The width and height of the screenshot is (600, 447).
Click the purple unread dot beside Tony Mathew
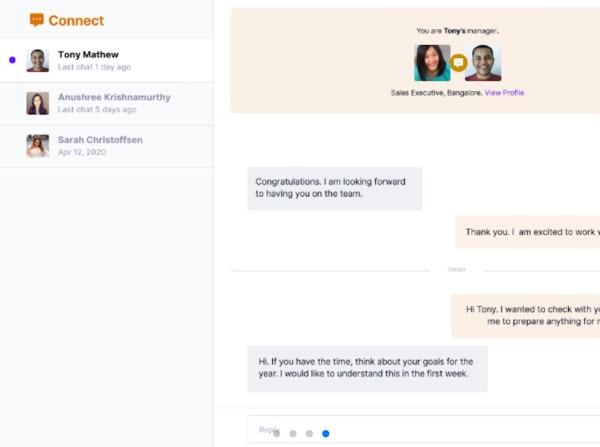click(x=12, y=60)
